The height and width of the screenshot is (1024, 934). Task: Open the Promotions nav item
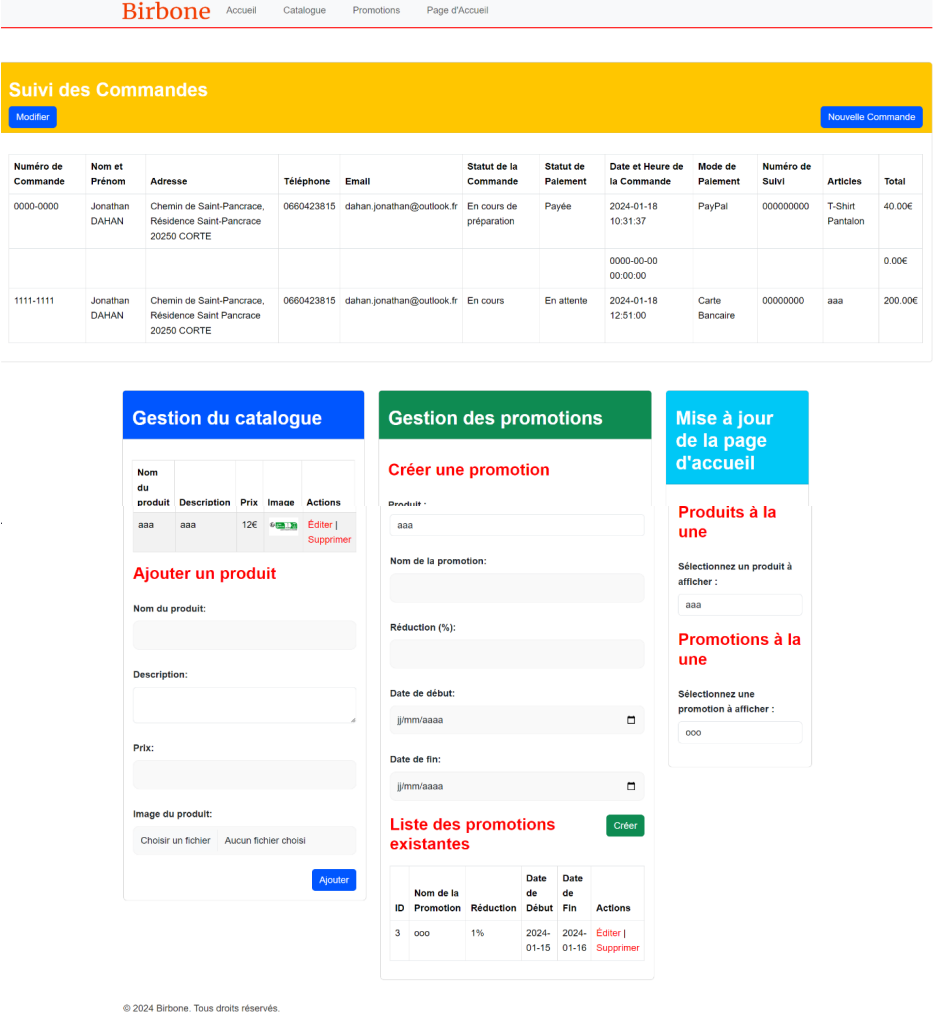(376, 10)
